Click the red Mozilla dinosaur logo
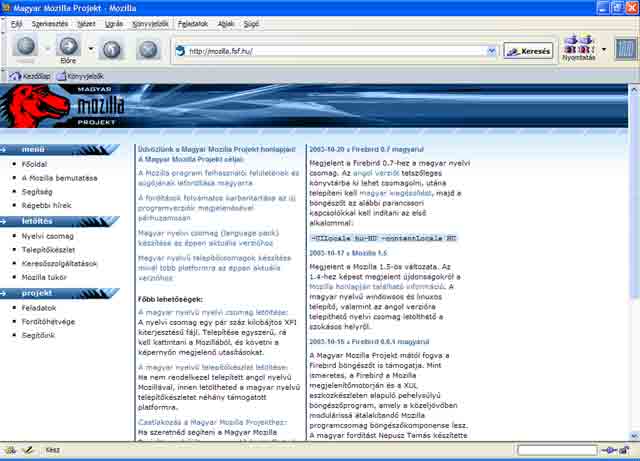This screenshot has height=461, width=640. coord(35,105)
